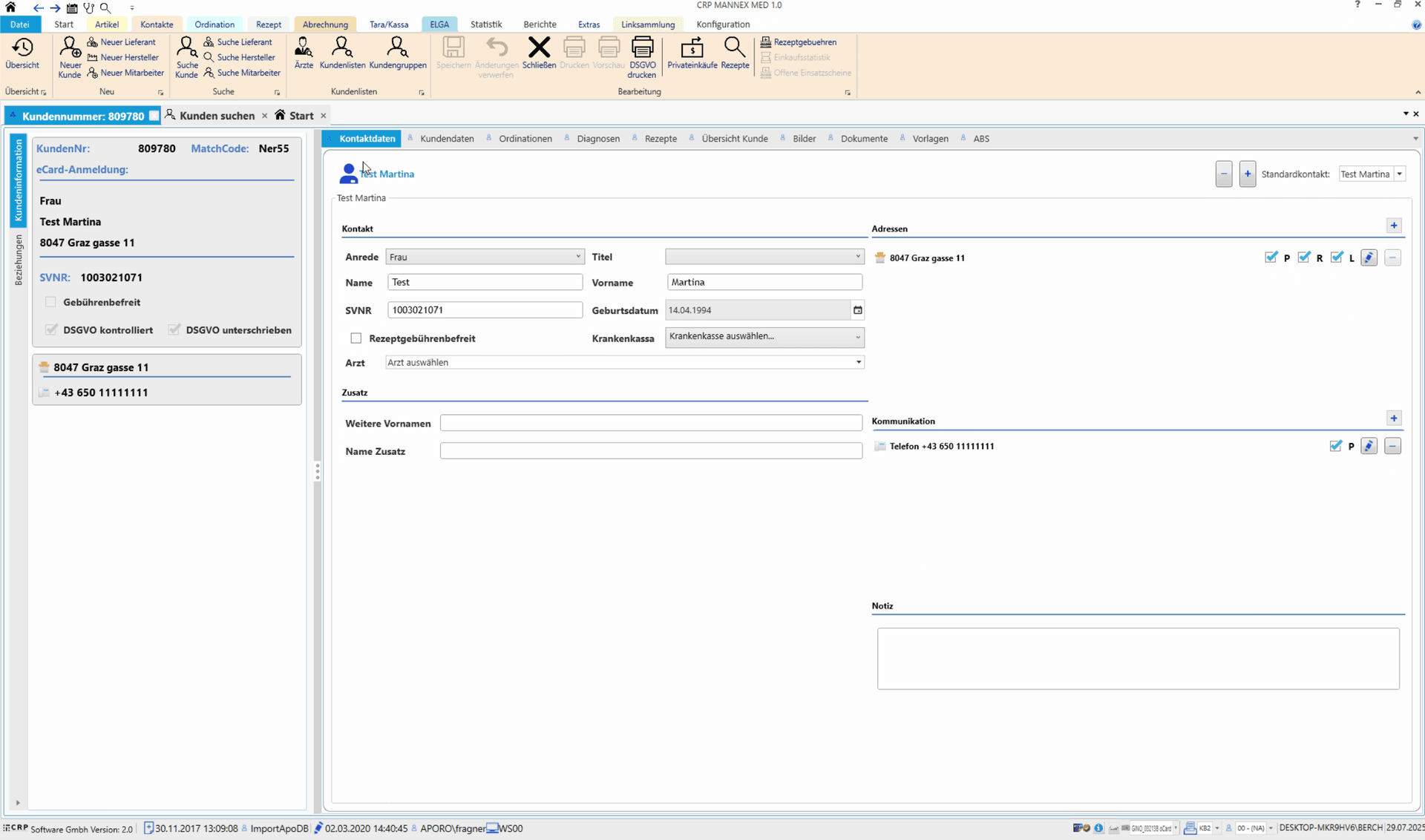
Task: Open the Anrede dropdown
Action: click(x=485, y=257)
